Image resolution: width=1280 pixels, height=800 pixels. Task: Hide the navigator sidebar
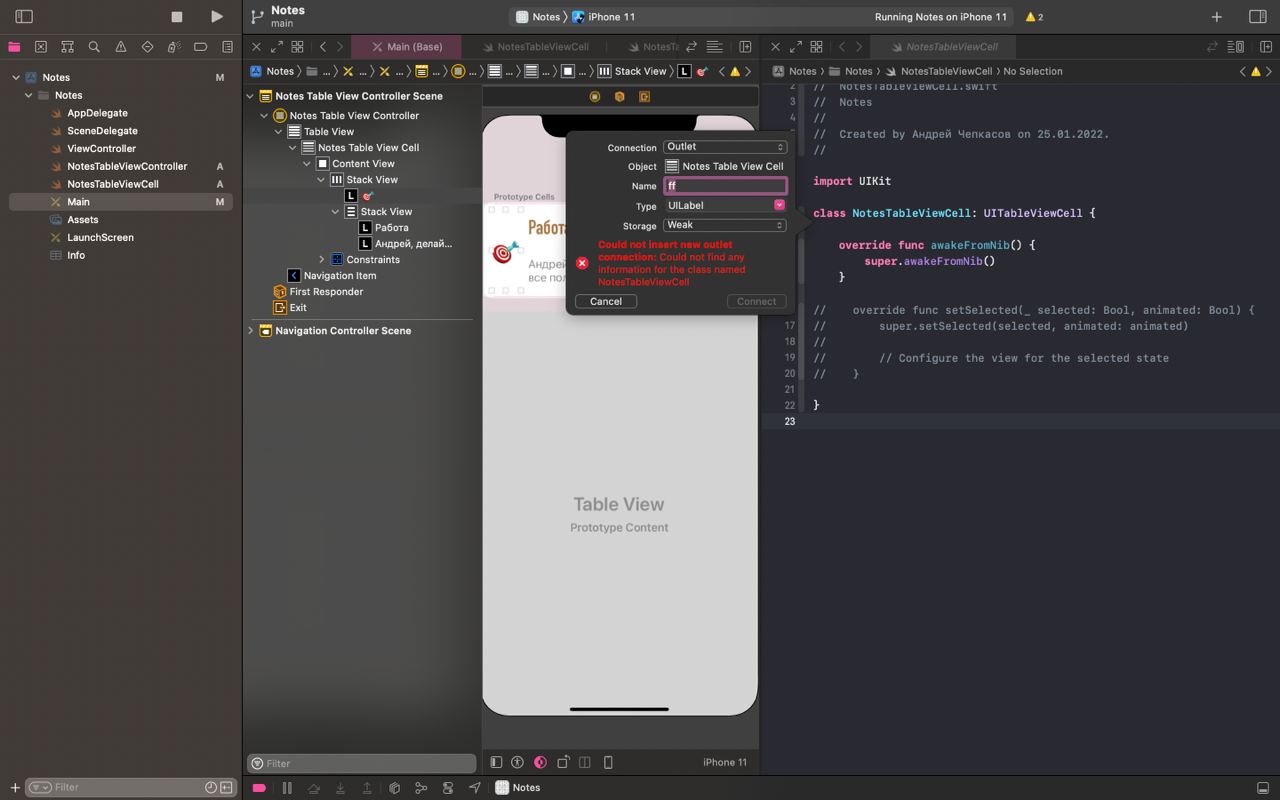pos(25,16)
